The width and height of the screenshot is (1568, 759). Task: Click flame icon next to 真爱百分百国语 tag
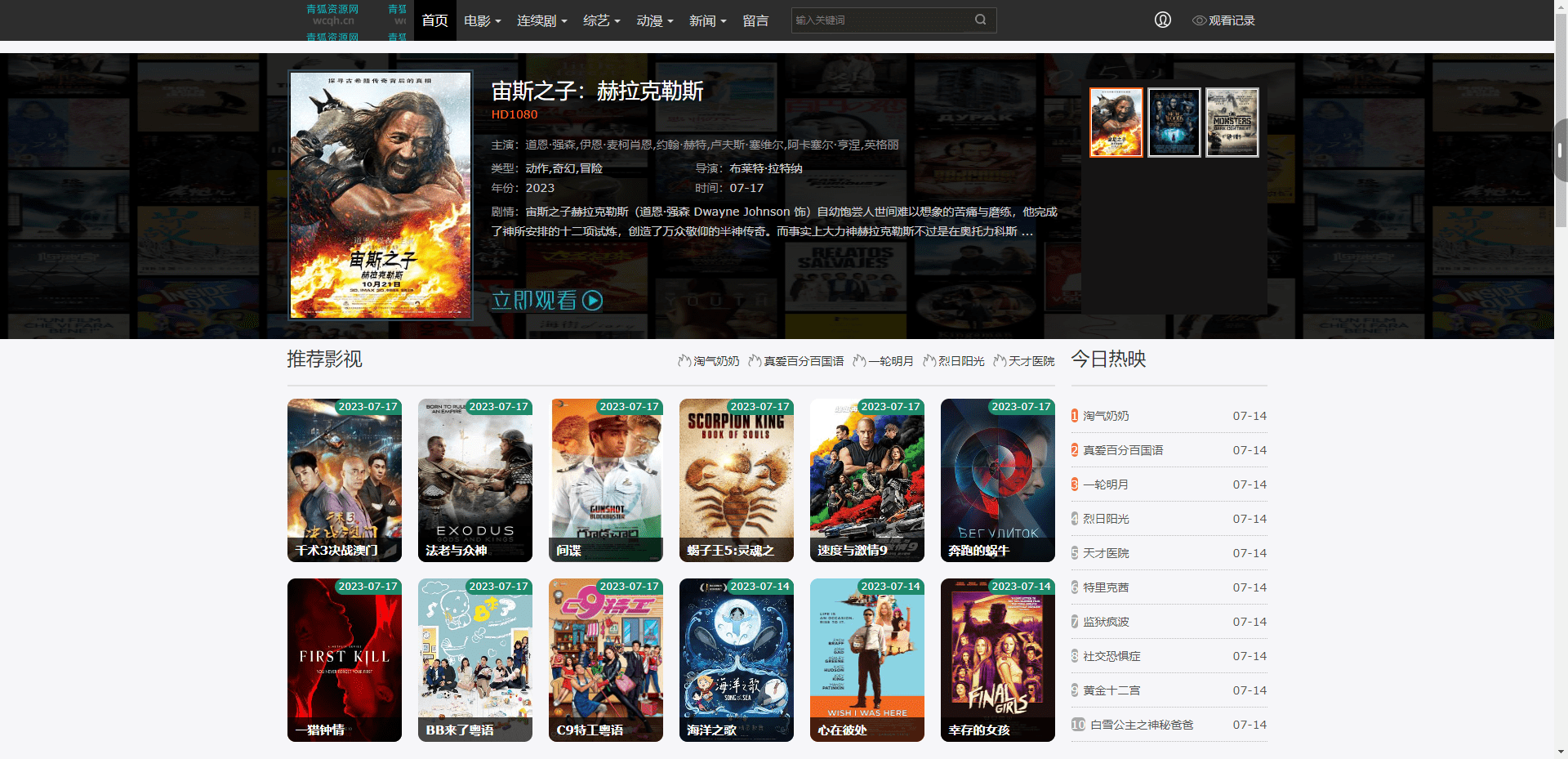coord(755,360)
